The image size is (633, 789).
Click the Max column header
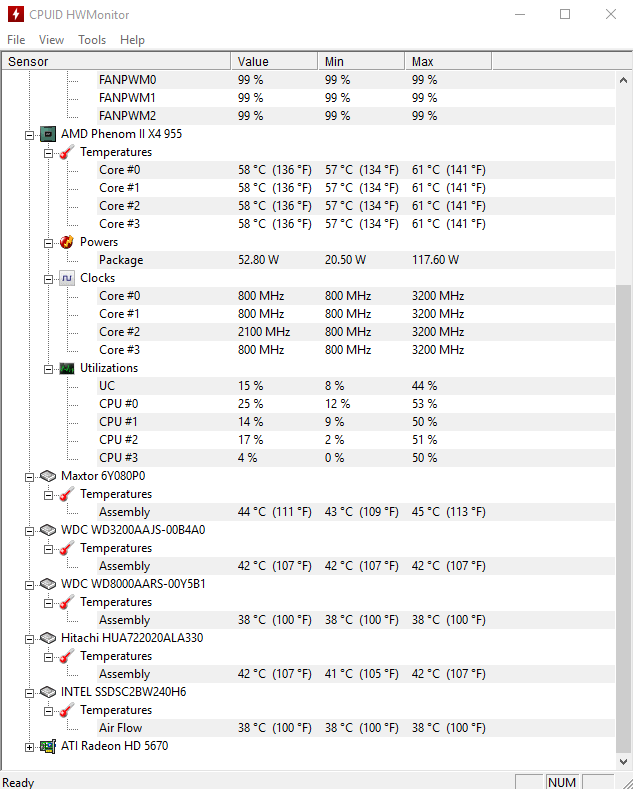click(448, 61)
